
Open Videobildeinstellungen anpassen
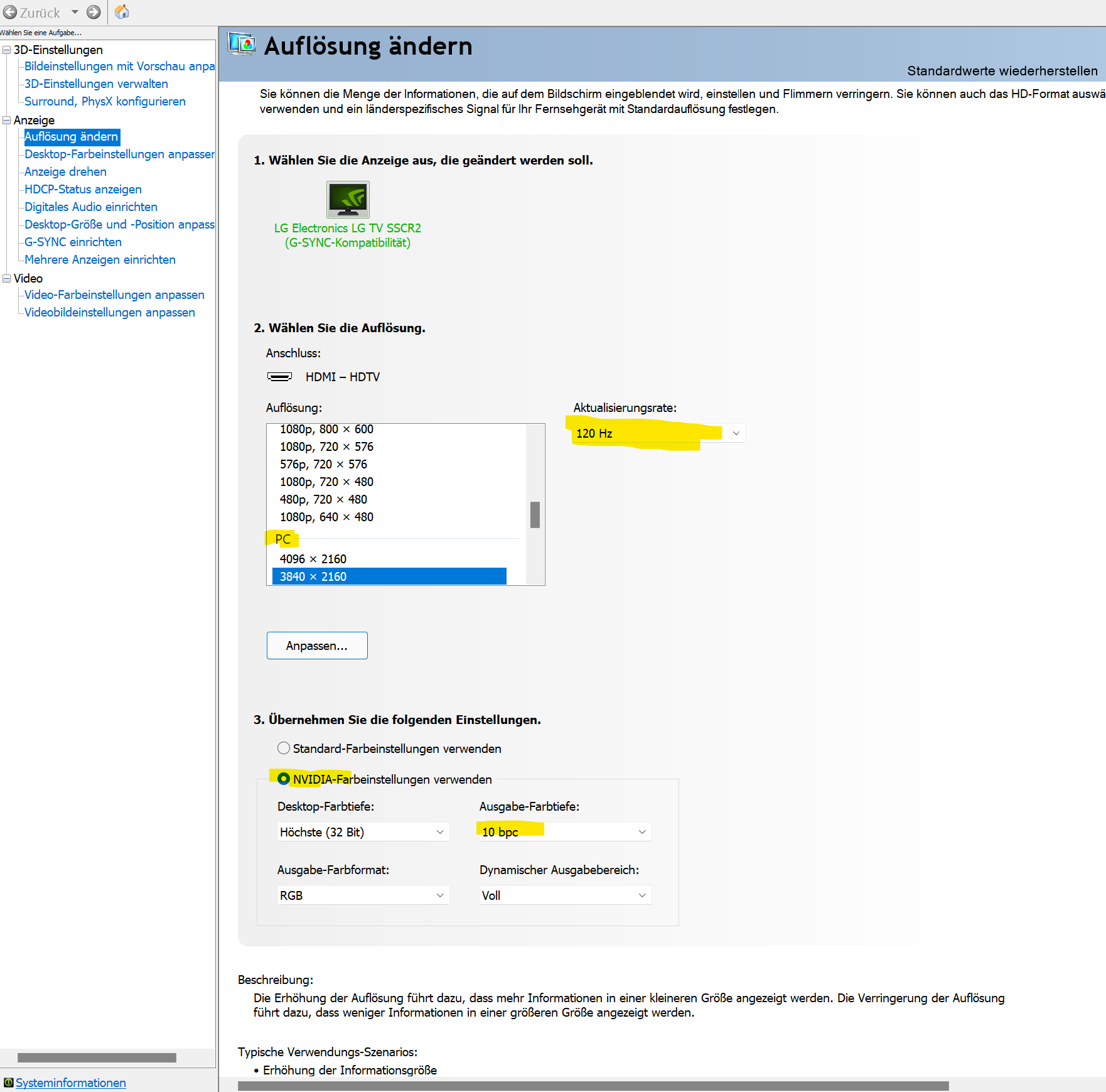point(109,312)
